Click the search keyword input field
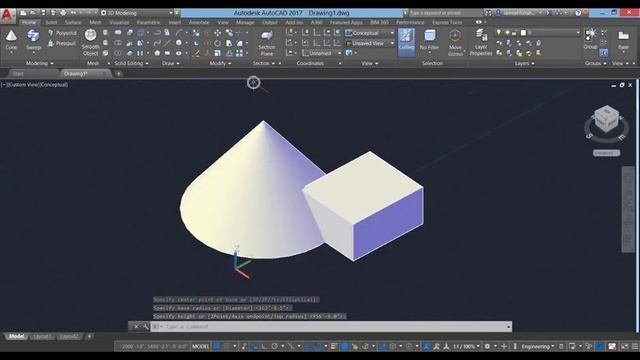Screen dimensions: 640x360 tap(445, 13)
